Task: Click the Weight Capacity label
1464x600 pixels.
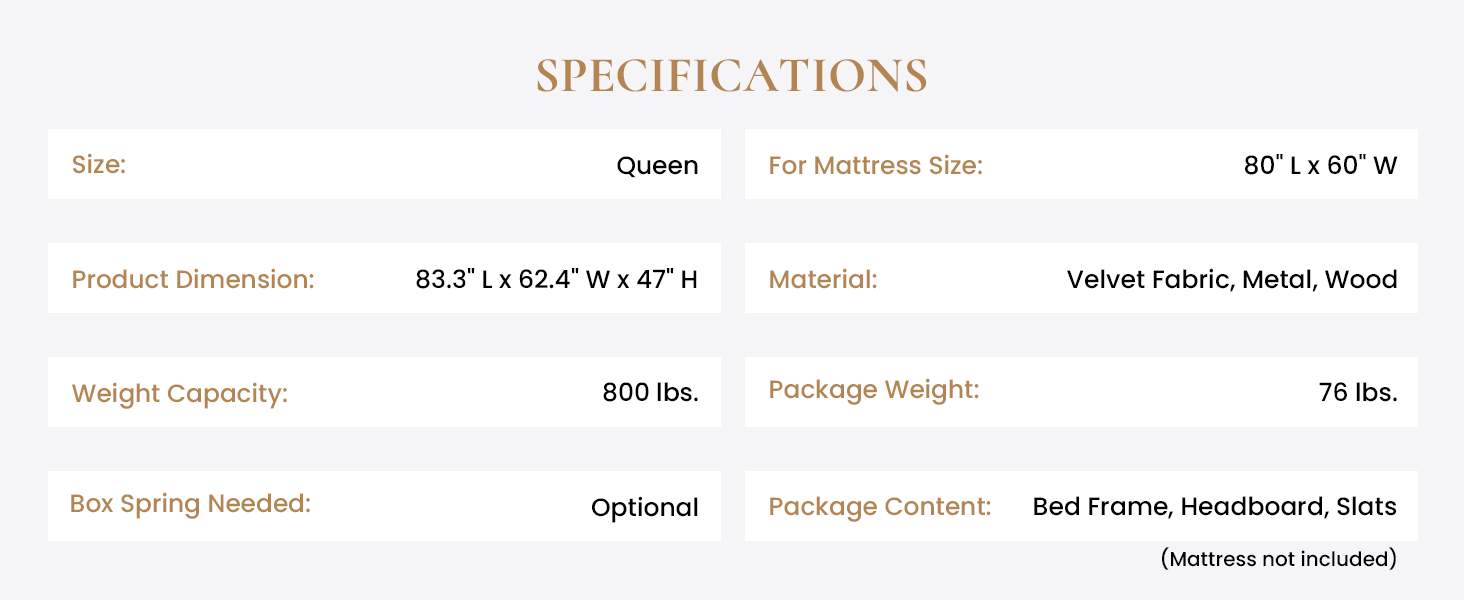Action: coord(180,393)
